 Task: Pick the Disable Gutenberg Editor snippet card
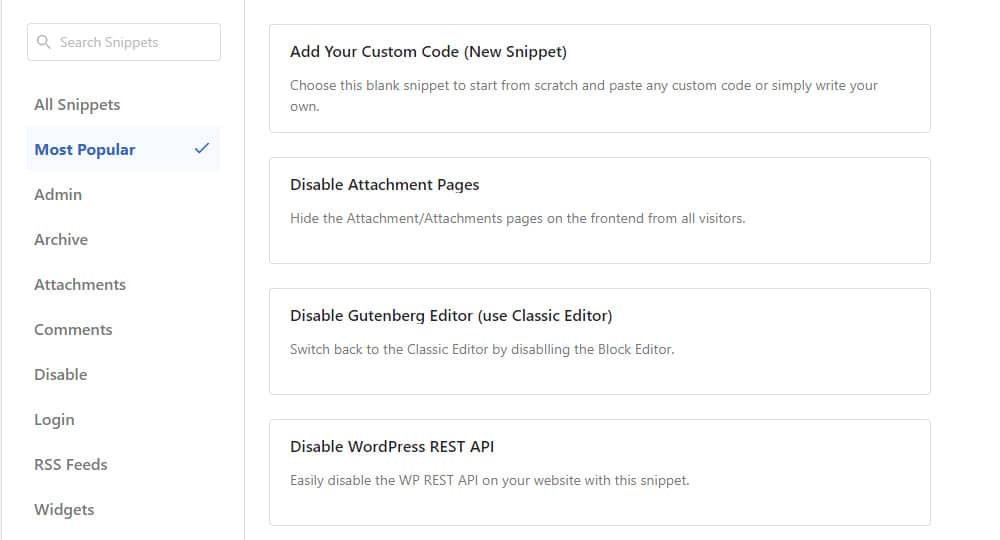(x=599, y=341)
